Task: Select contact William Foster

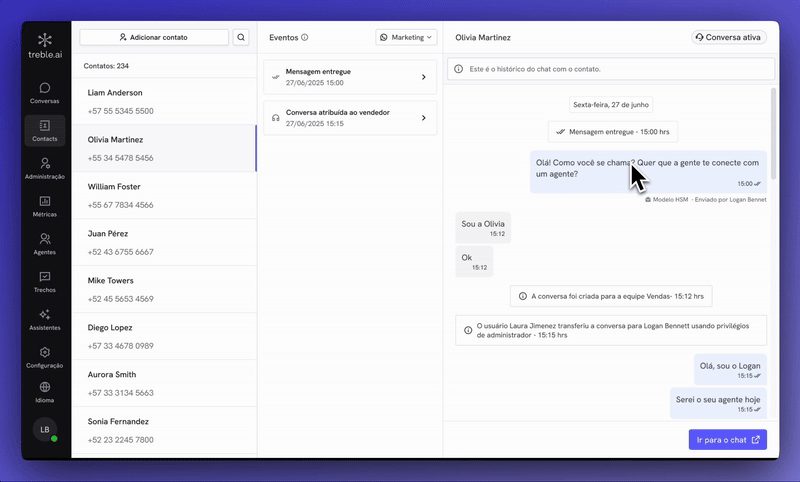Action: [164, 195]
